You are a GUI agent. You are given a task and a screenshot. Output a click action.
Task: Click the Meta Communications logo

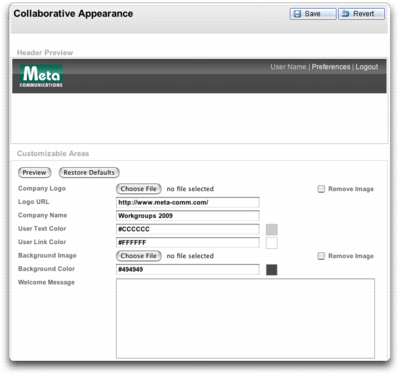point(41,76)
